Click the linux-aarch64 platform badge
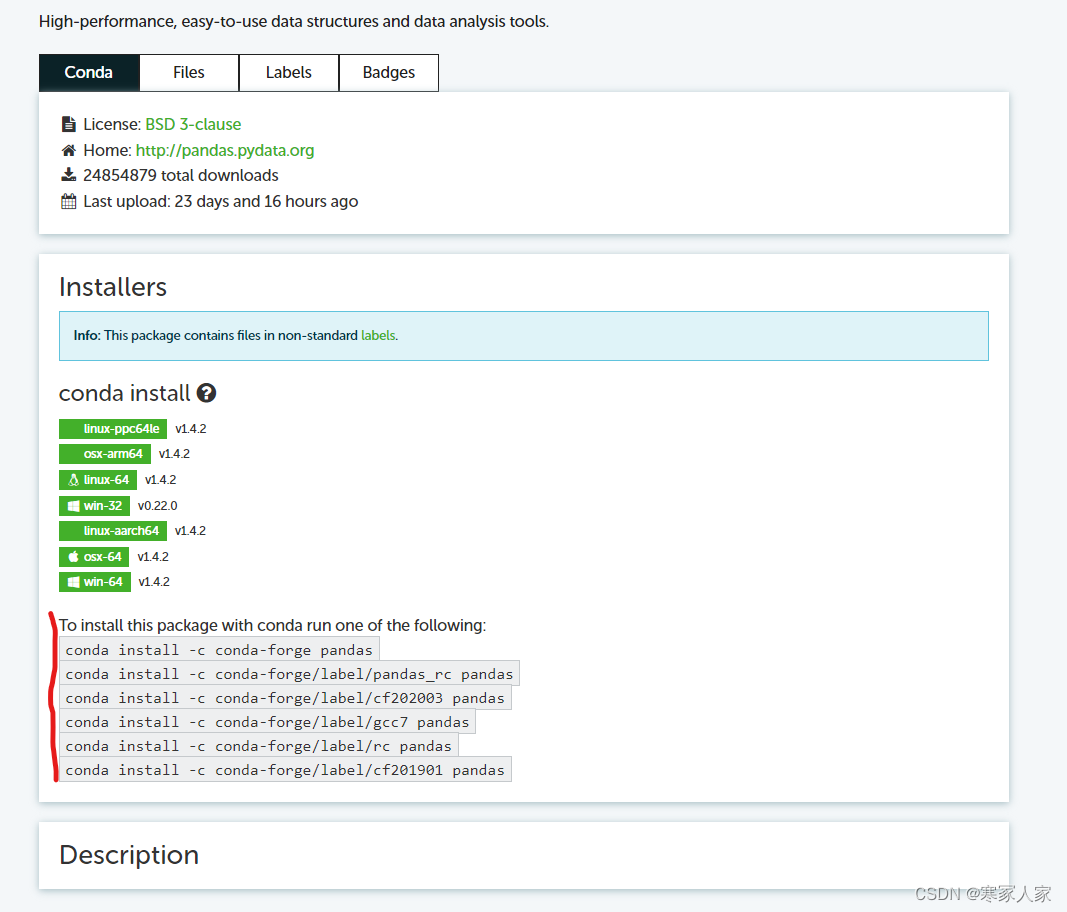The height and width of the screenshot is (912, 1067). click(113, 531)
